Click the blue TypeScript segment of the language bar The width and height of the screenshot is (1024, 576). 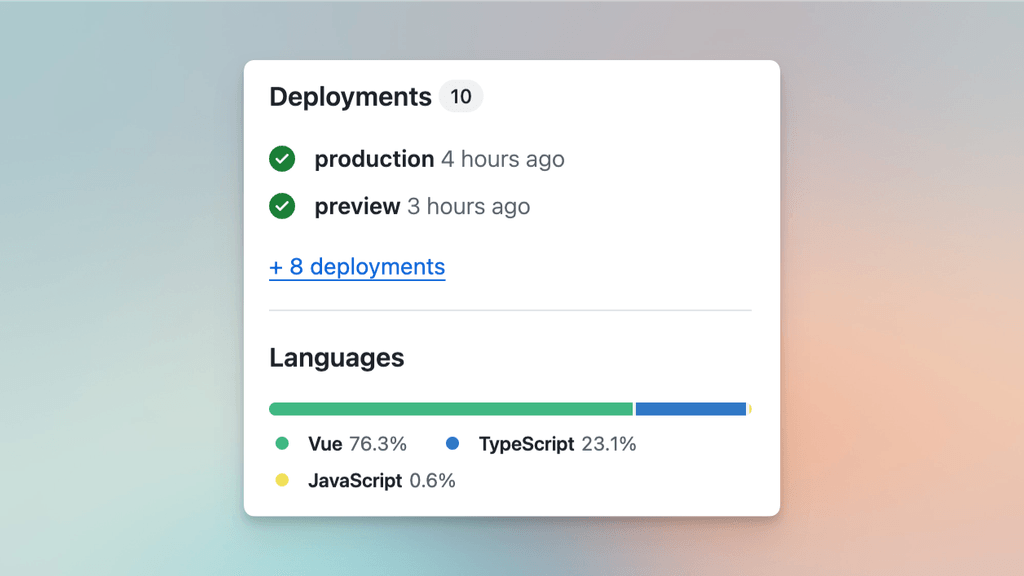(x=690, y=408)
